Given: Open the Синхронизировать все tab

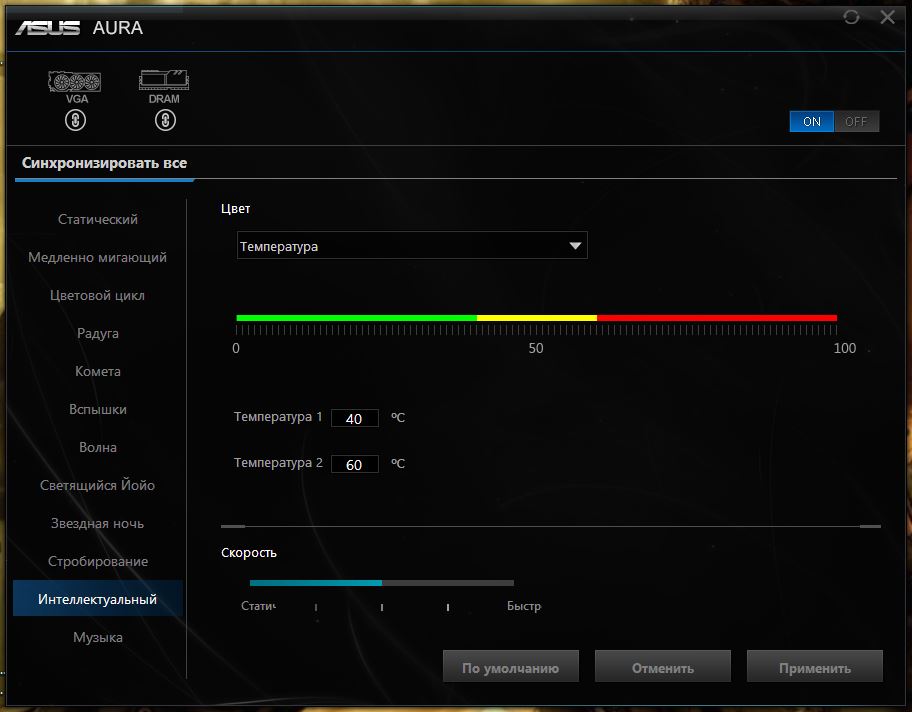Looking at the screenshot, I should [105, 163].
